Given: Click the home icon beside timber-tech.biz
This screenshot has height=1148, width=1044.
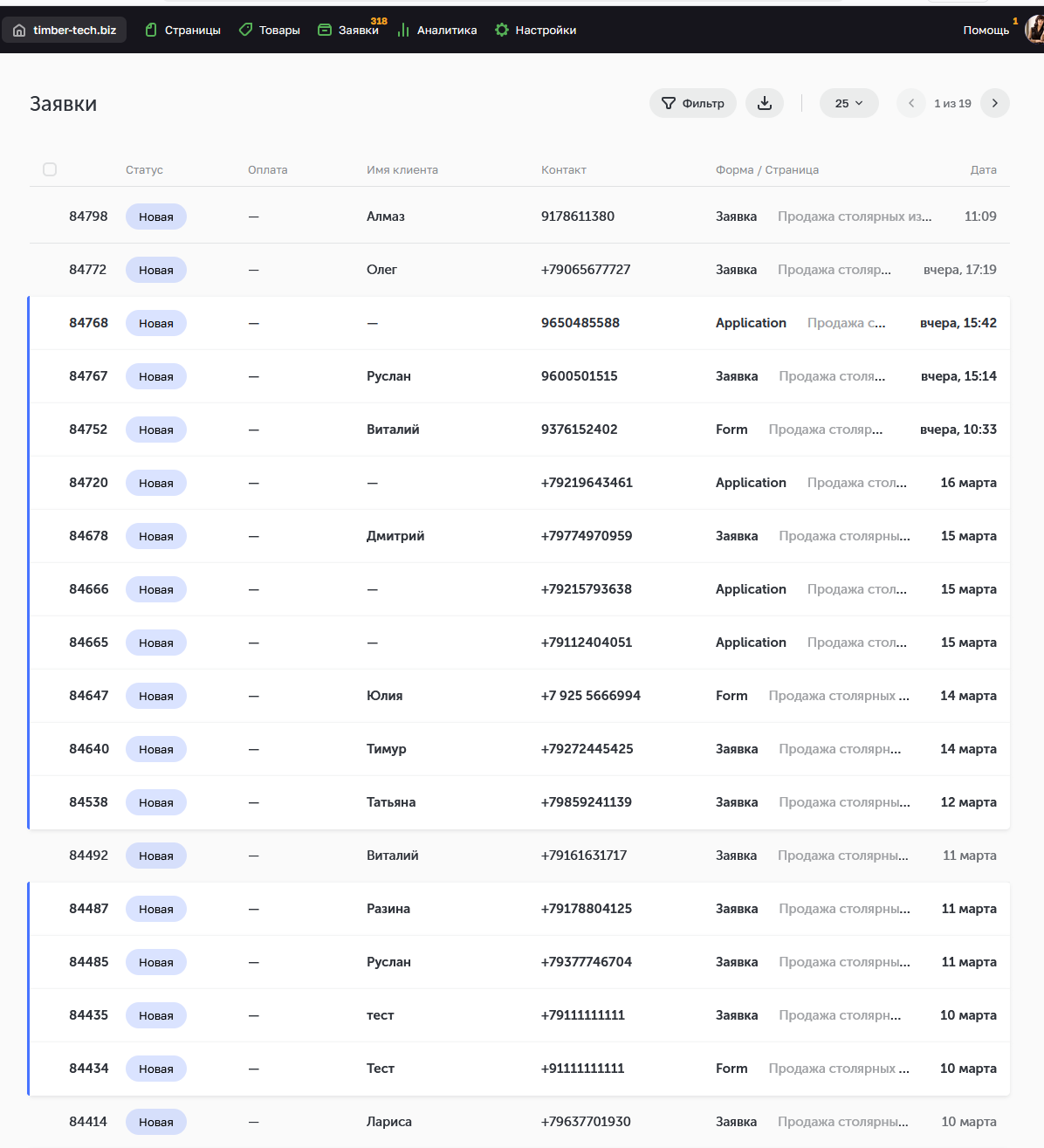Looking at the screenshot, I should point(19,31).
